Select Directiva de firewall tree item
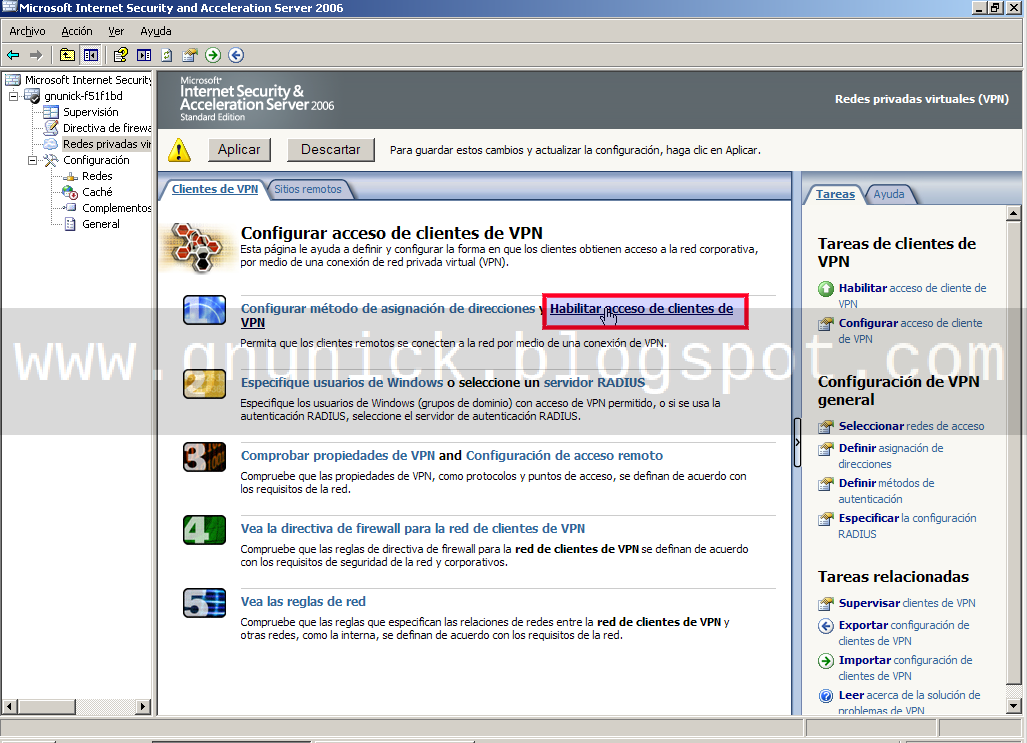The width and height of the screenshot is (1027, 743). (x=107, y=128)
